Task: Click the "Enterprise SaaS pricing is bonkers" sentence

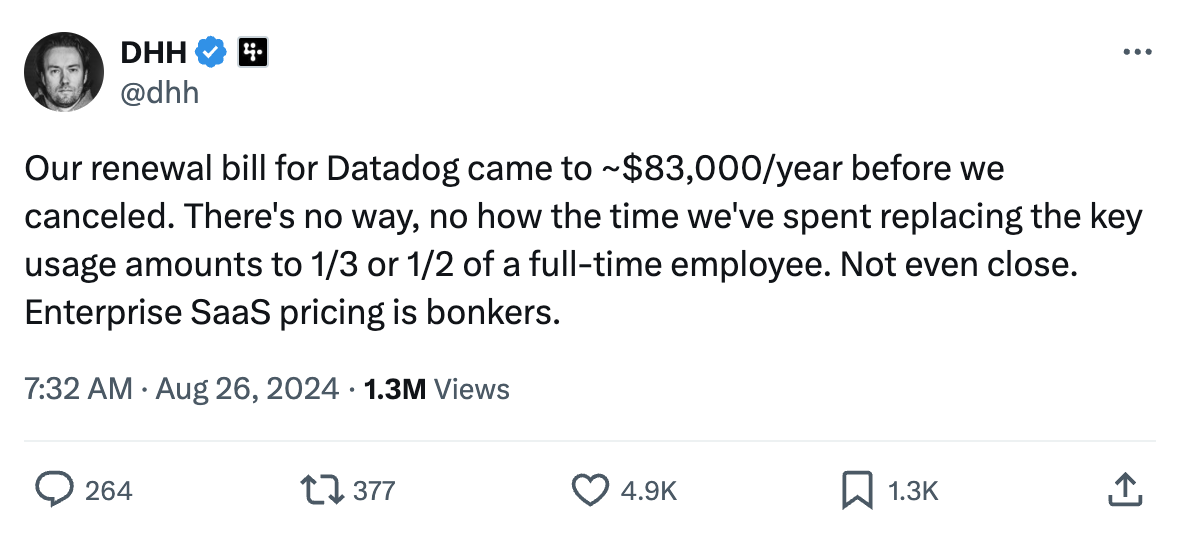Action: tap(291, 313)
